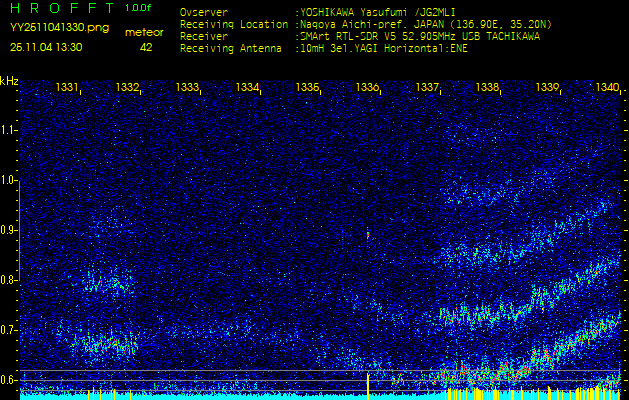This screenshot has width=629, height=400.
Task: Click the tall yellow spike below 1336
Action: point(367,386)
